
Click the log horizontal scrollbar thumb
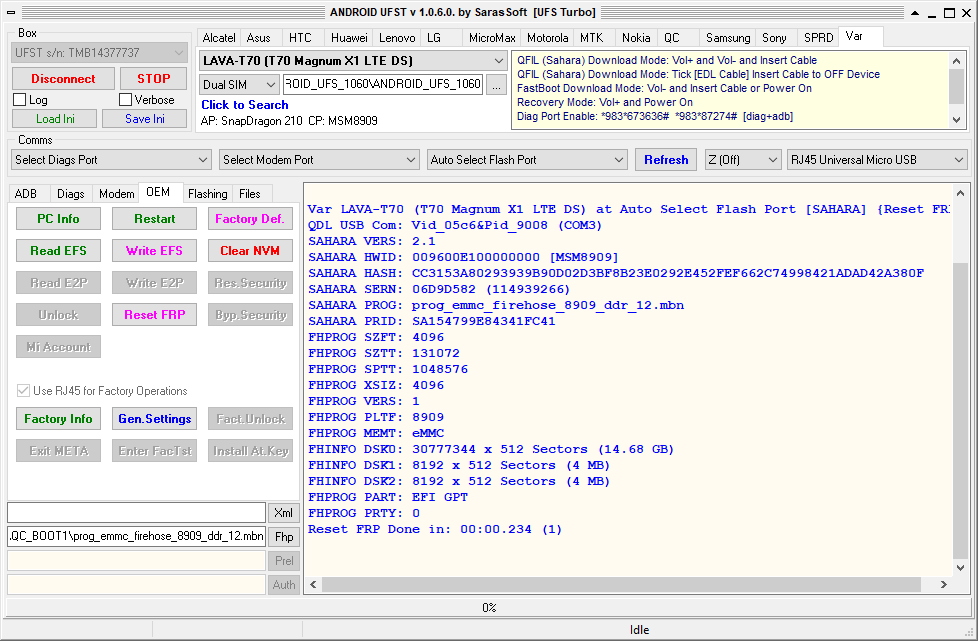pyautogui.click(x=621, y=584)
